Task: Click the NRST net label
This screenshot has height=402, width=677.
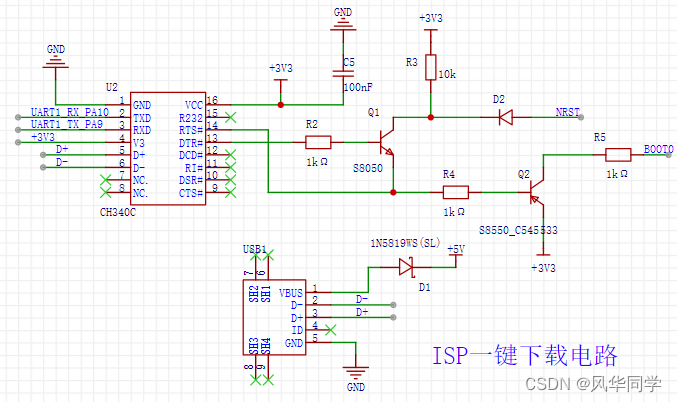Action: [567, 112]
